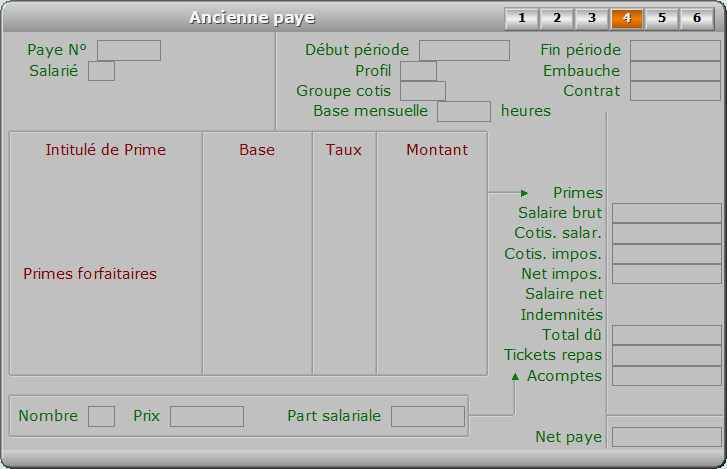This screenshot has width=727, height=469.
Task: Click the Primes label
Action: [x=578, y=193]
